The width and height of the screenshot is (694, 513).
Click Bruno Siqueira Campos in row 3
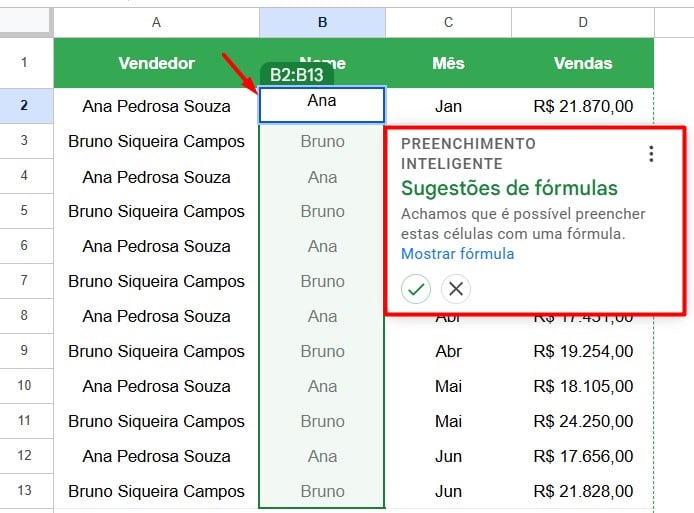(x=156, y=141)
